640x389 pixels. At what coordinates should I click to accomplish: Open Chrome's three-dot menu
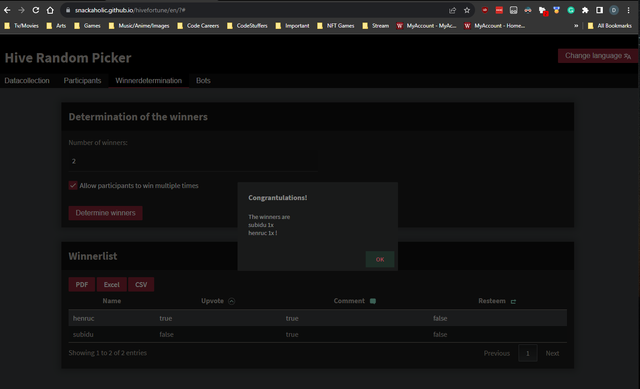(628, 10)
